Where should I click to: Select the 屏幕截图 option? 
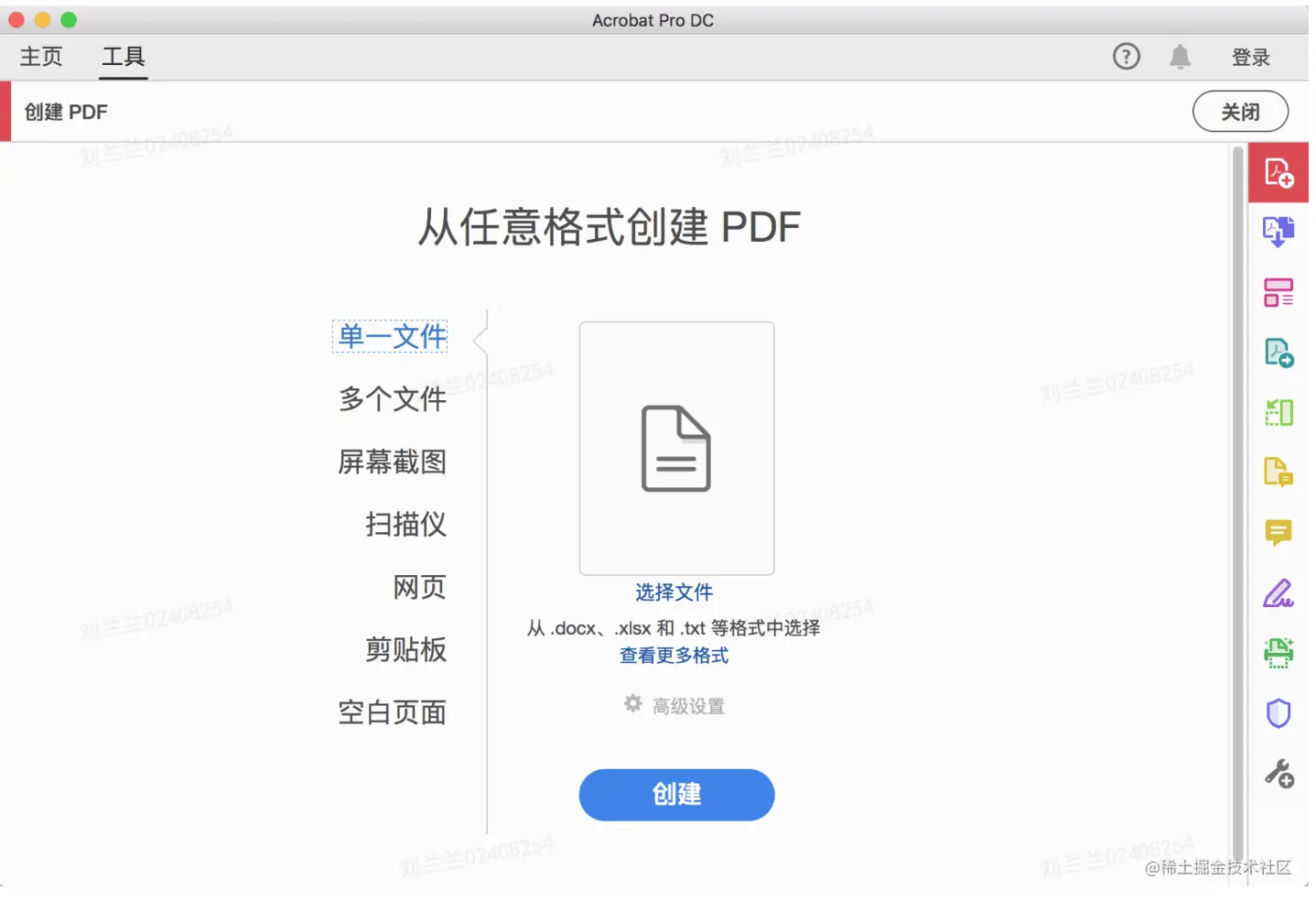pyautogui.click(x=393, y=461)
